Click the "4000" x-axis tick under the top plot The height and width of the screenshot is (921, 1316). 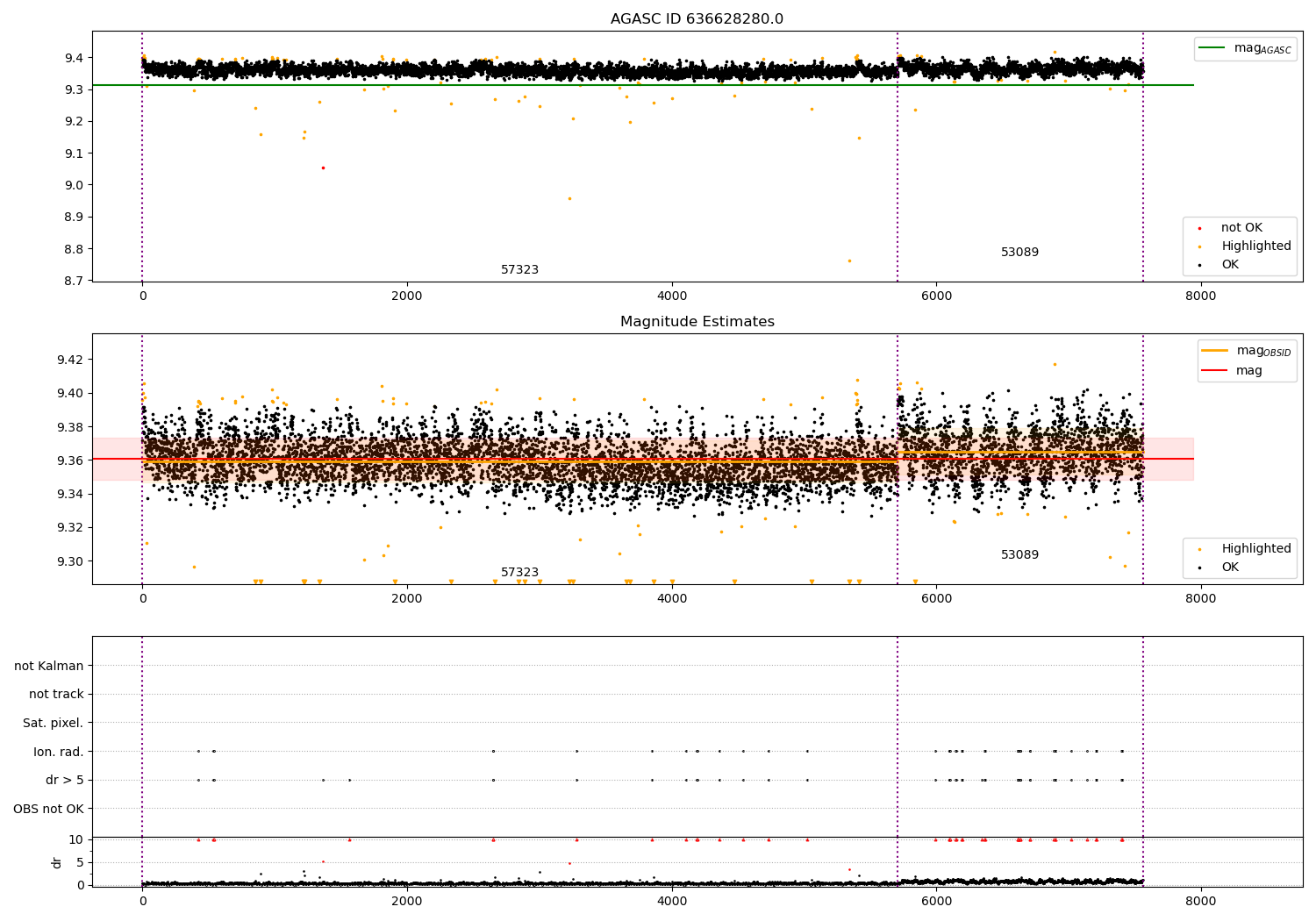coord(672,296)
